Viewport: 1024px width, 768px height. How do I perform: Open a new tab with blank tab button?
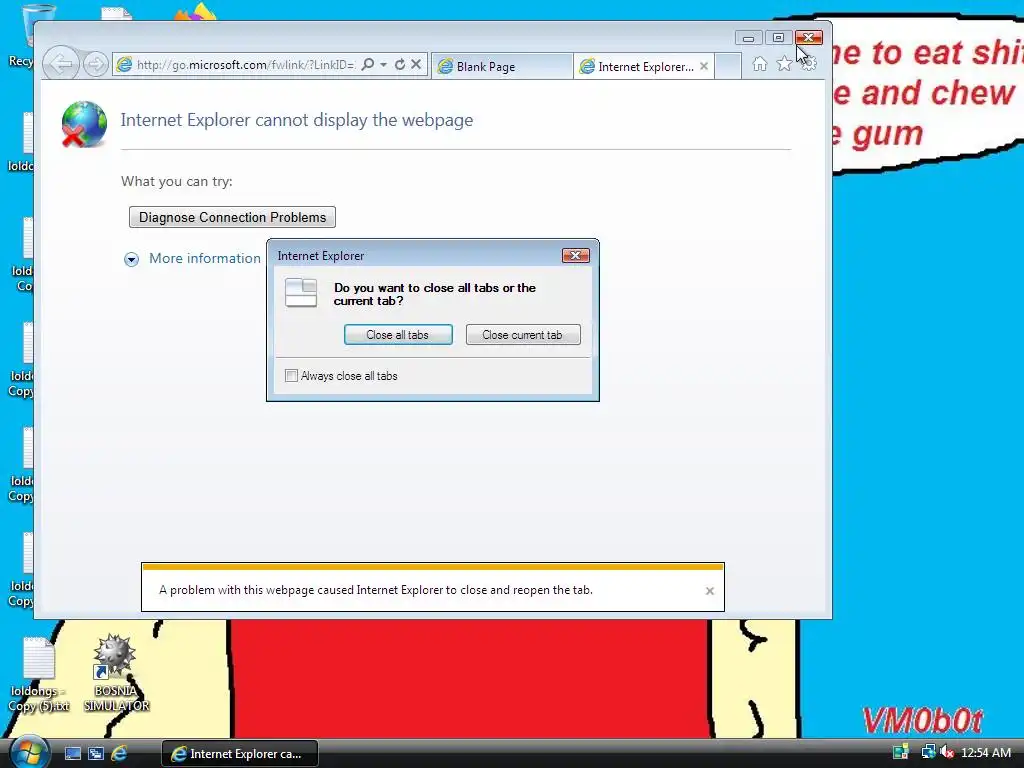pos(728,66)
